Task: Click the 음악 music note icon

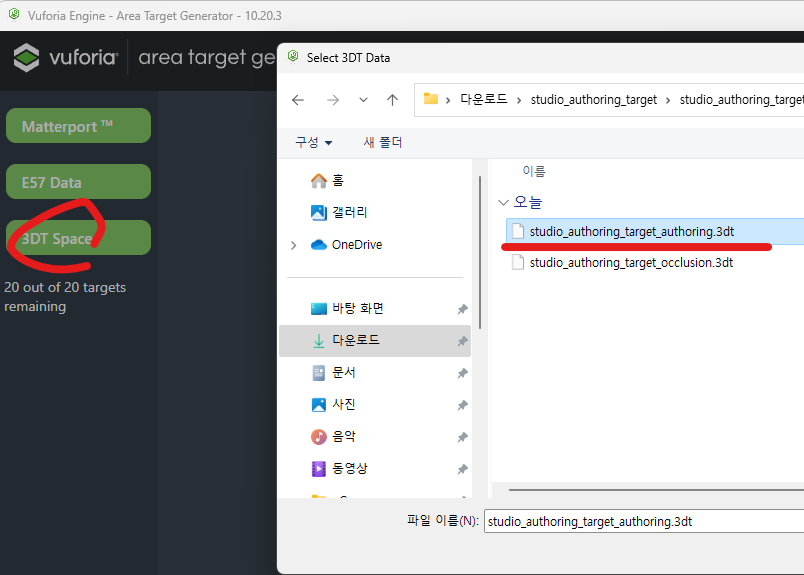Action: click(x=318, y=437)
